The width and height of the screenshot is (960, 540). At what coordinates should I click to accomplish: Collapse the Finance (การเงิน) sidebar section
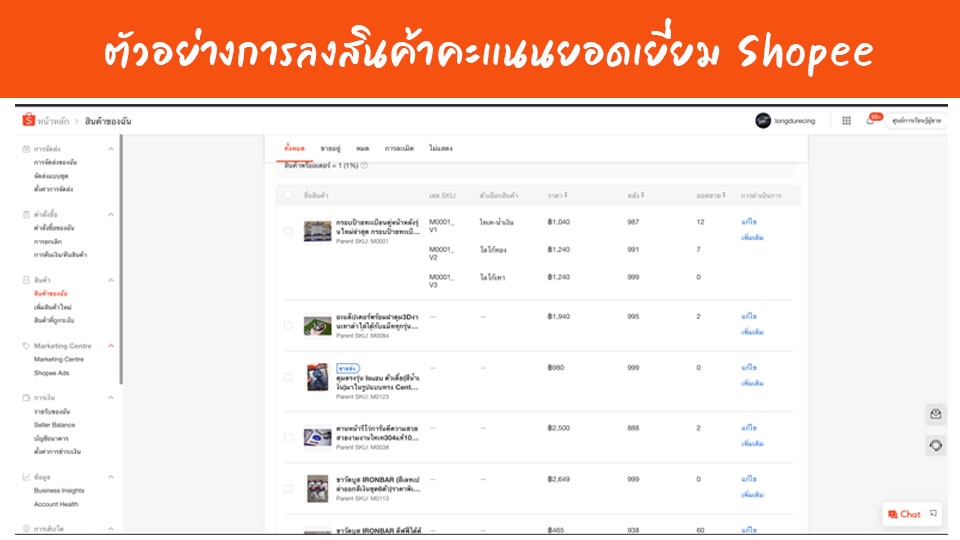[111, 398]
